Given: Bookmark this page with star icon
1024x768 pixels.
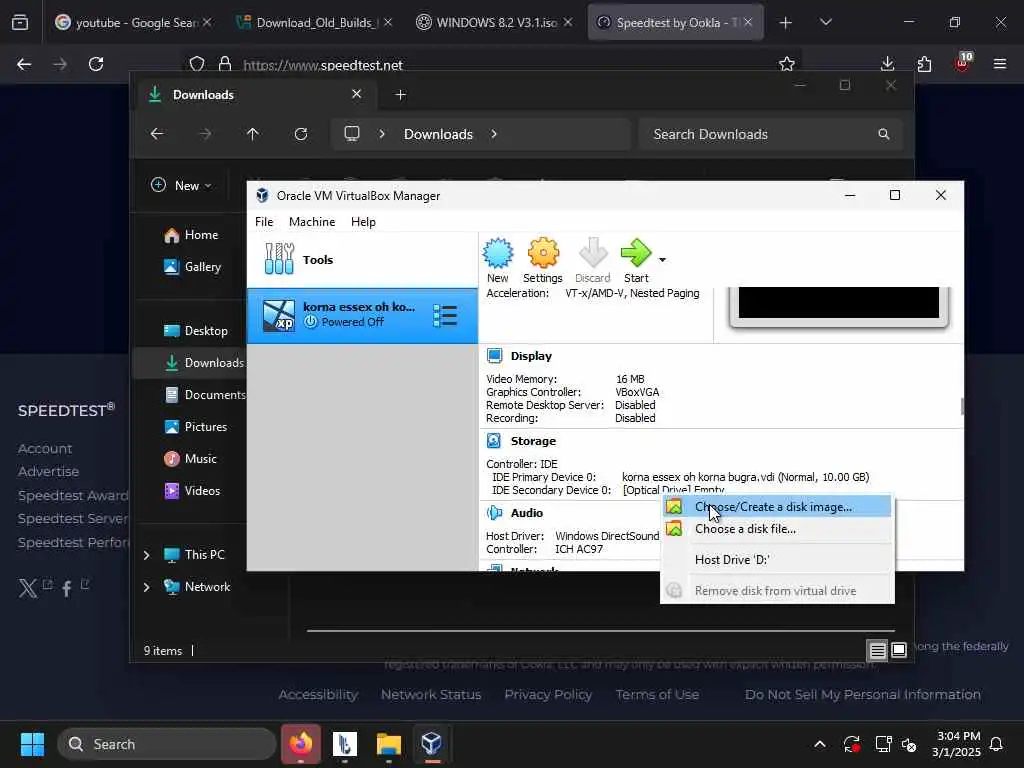Looking at the screenshot, I should coord(787,64).
